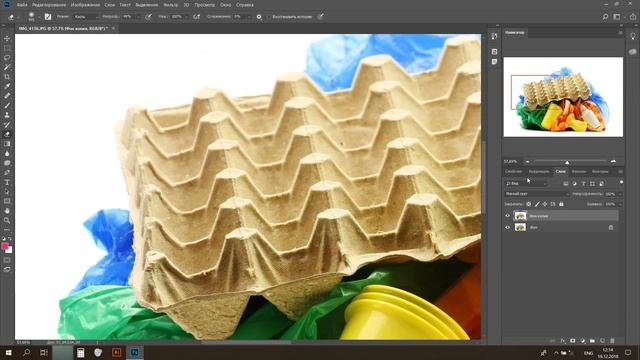This screenshot has height=360, width=640.
Task: Select the Path Selection tool
Action: coord(7,192)
